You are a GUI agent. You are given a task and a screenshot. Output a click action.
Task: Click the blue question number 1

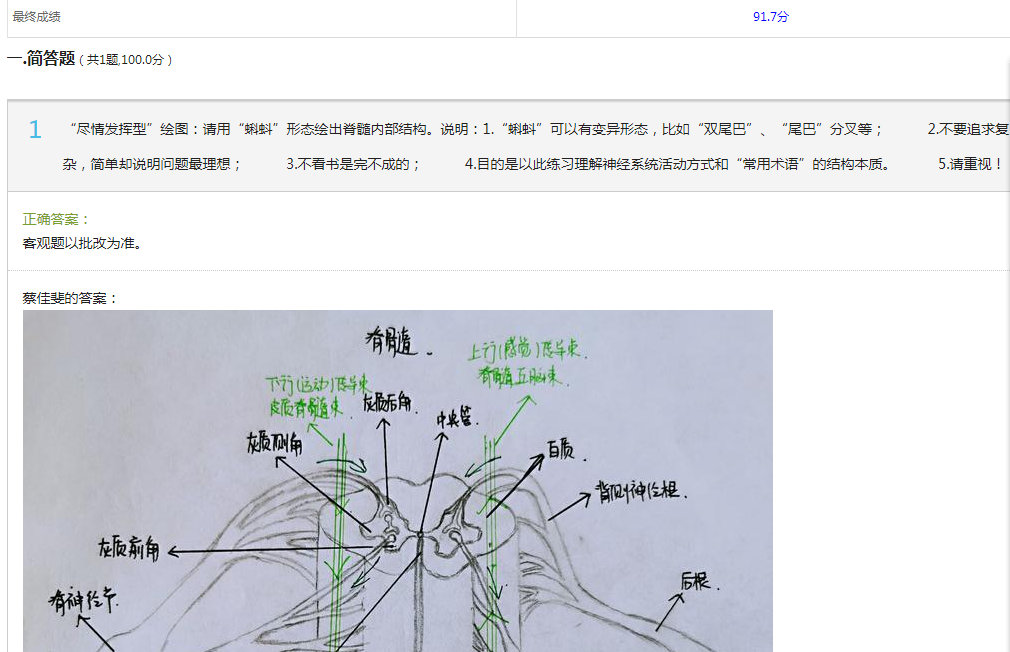pos(35,130)
